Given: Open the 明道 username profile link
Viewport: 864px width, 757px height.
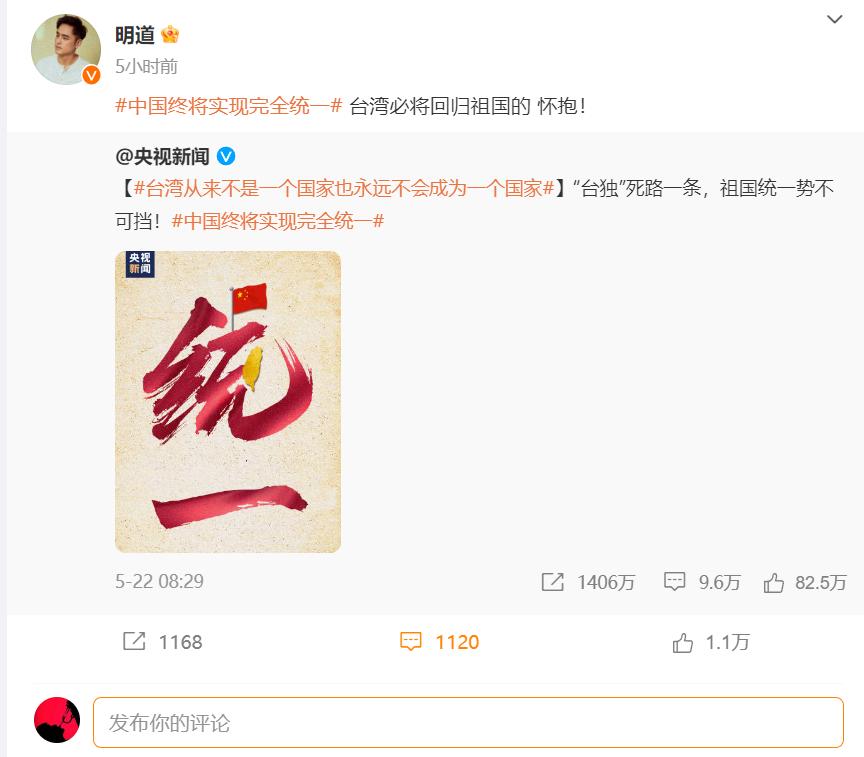Looking at the screenshot, I should click(135, 35).
